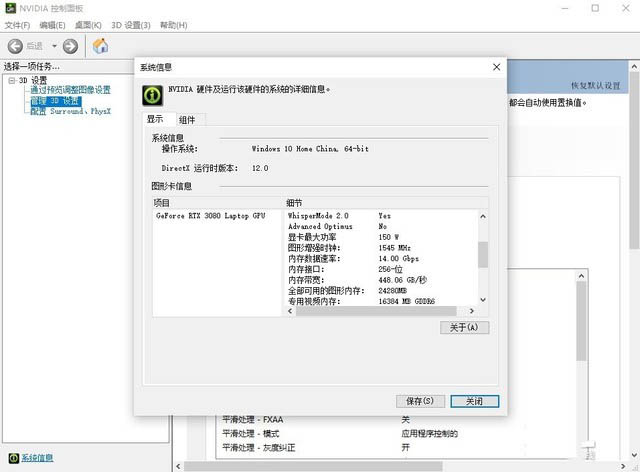Click the 细节 column header
Screen dimensions: 640x472
[385, 203]
